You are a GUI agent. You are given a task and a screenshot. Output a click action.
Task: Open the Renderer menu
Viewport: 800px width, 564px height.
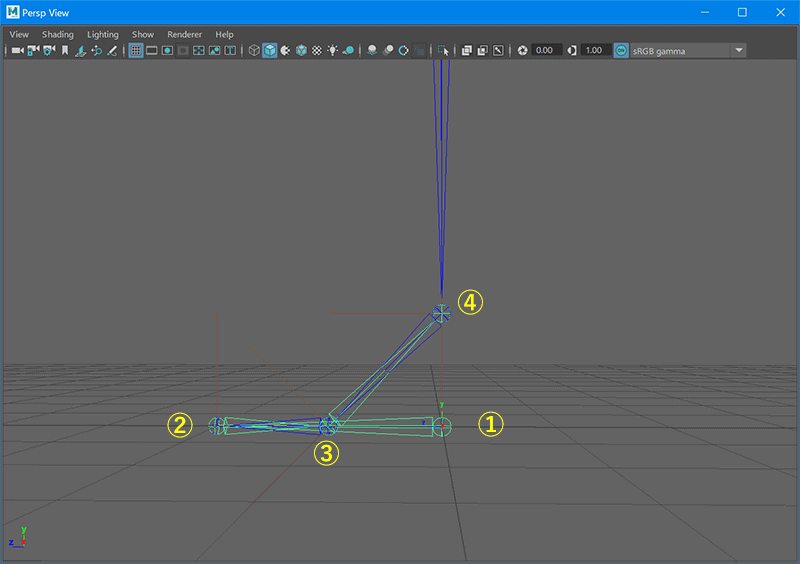point(185,34)
